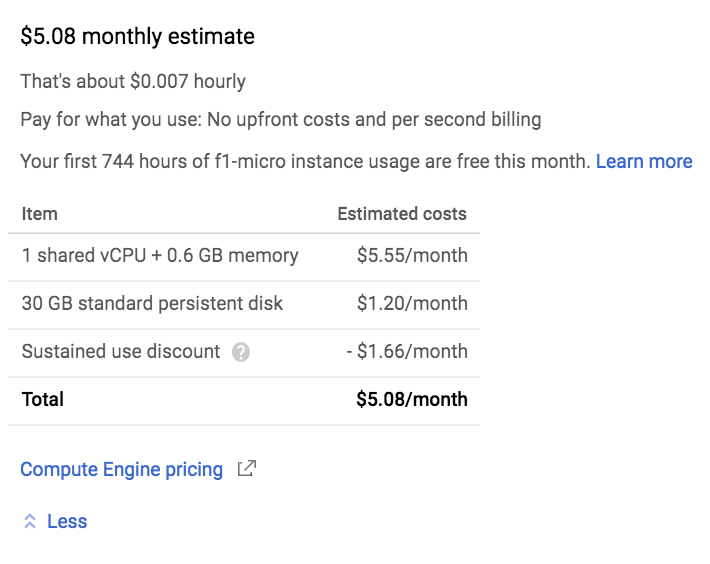The width and height of the screenshot is (710, 564).
Task: Click the - $1.66/month discount value
Action: [407, 351]
